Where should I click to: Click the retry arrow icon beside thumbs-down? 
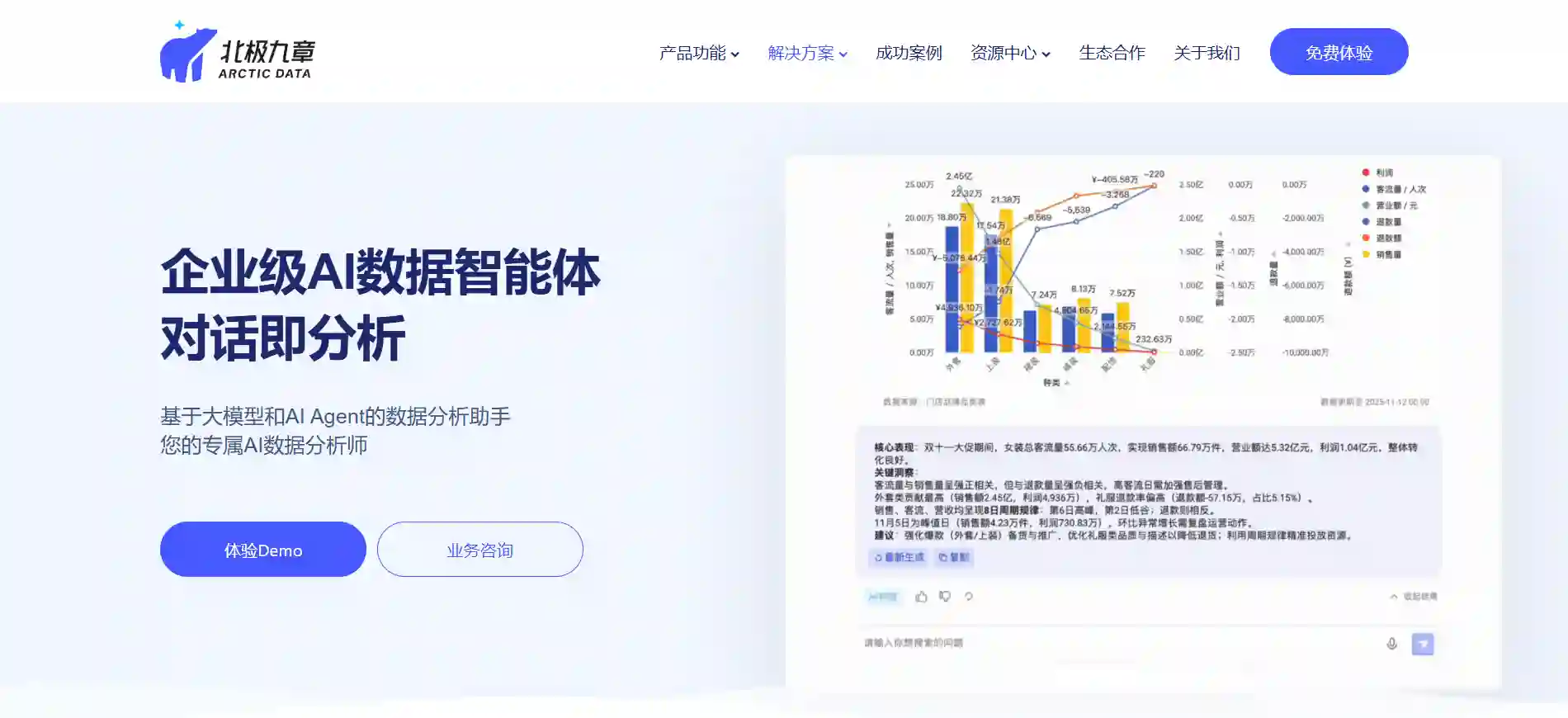[x=969, y=597]
